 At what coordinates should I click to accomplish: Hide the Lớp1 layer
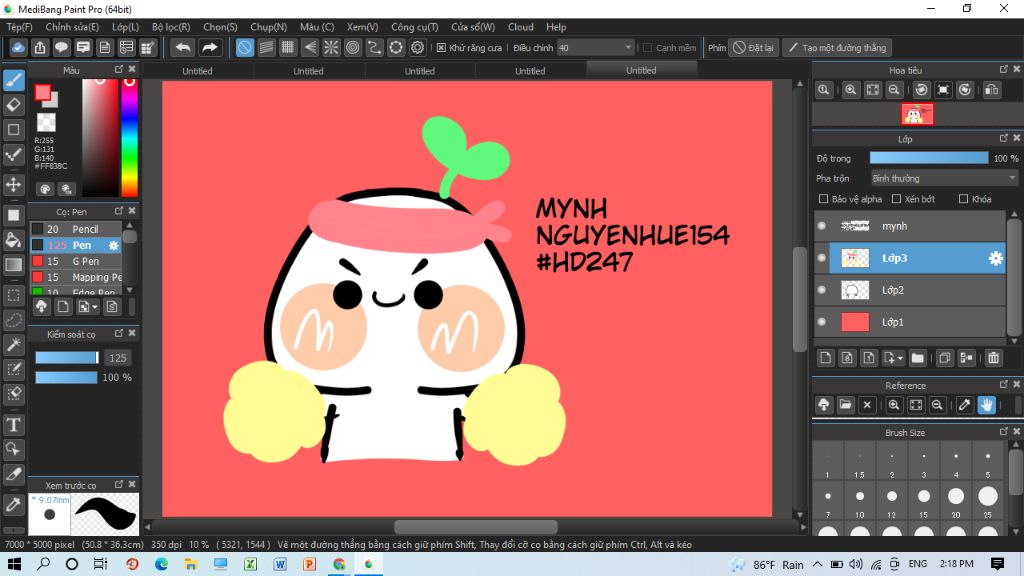tap(822, 322)
